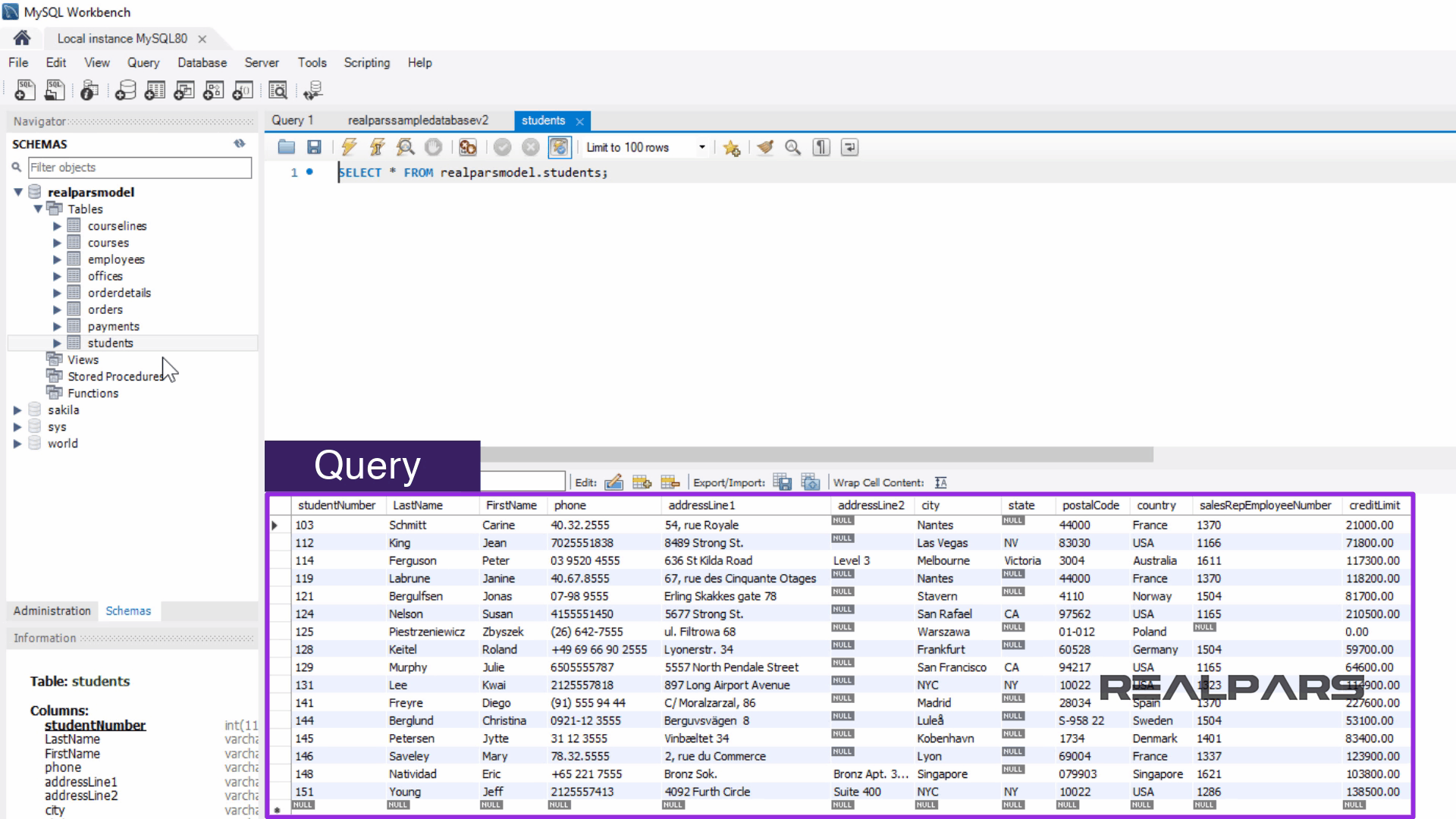Screen dimensions: 1456x819
Task: Click the Find magnifier icon in editor toolbar
Action: coord(792,147)
